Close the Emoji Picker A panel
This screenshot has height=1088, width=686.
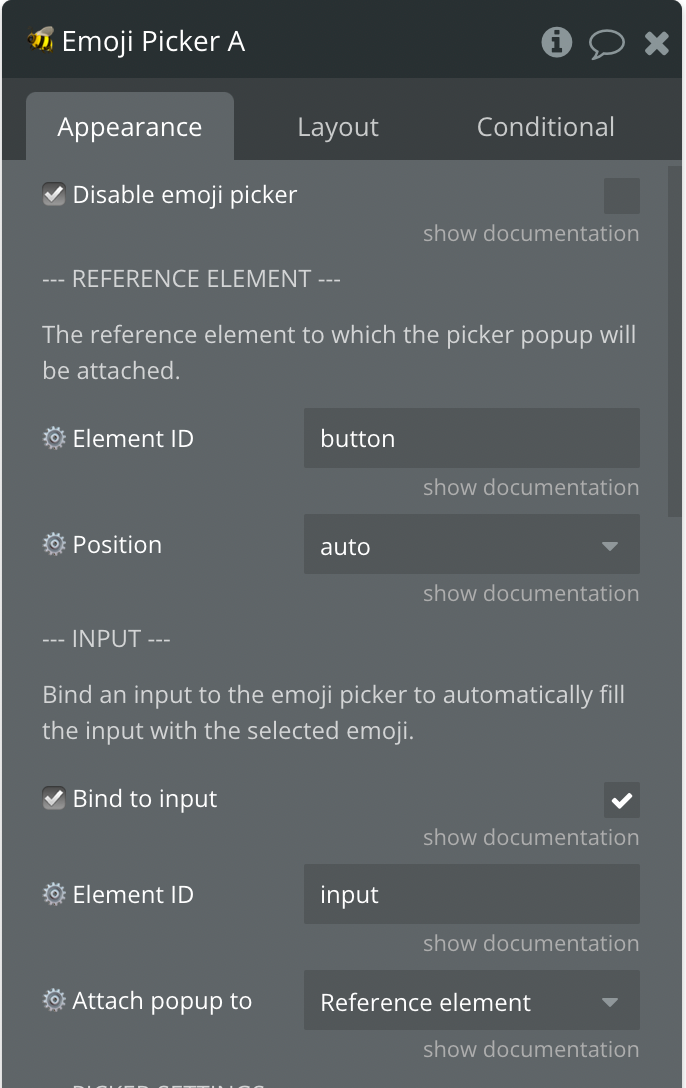[656, 43]
